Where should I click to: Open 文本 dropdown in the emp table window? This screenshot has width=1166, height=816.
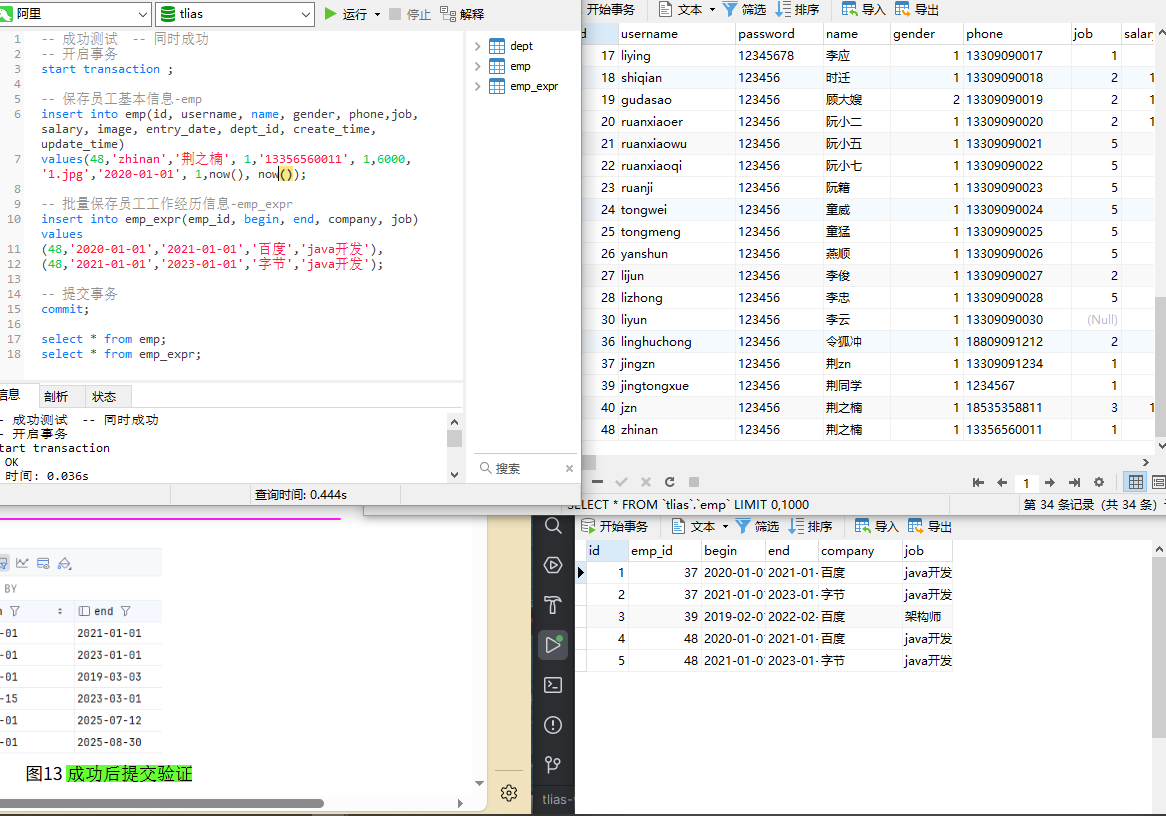[x=686, y=10]
